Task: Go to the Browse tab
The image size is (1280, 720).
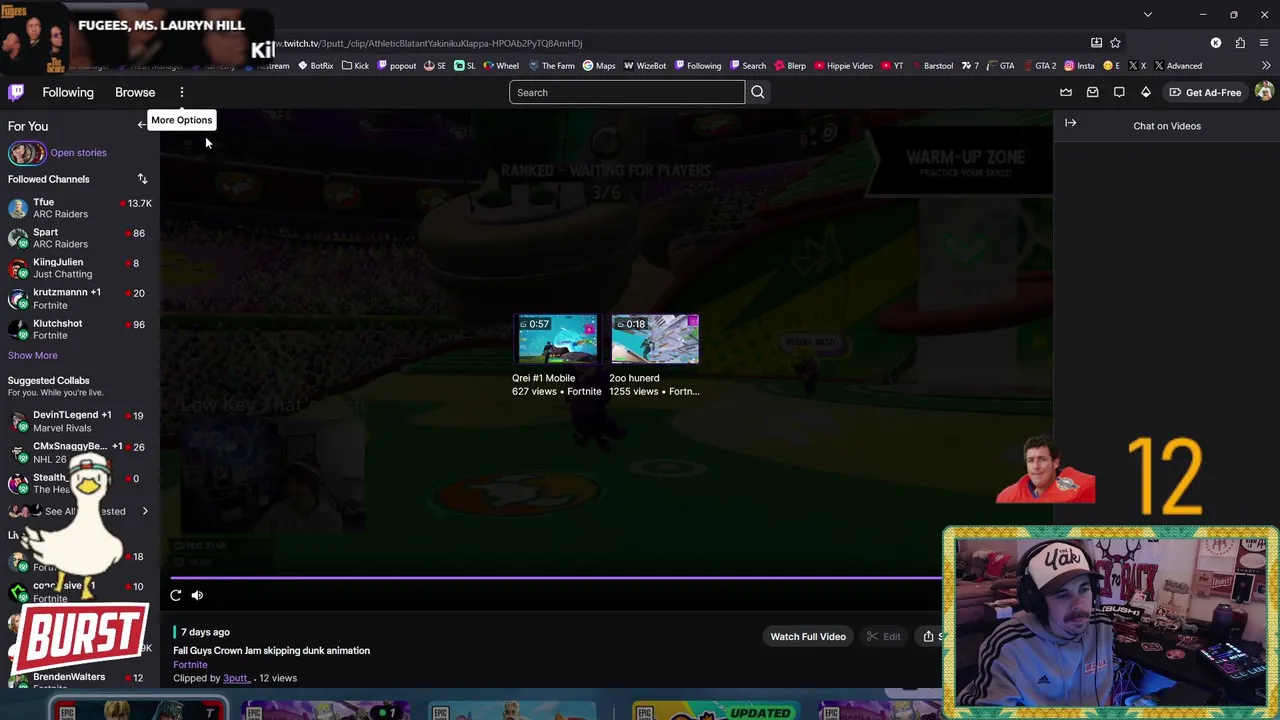Action: click(x=135, y=92)
